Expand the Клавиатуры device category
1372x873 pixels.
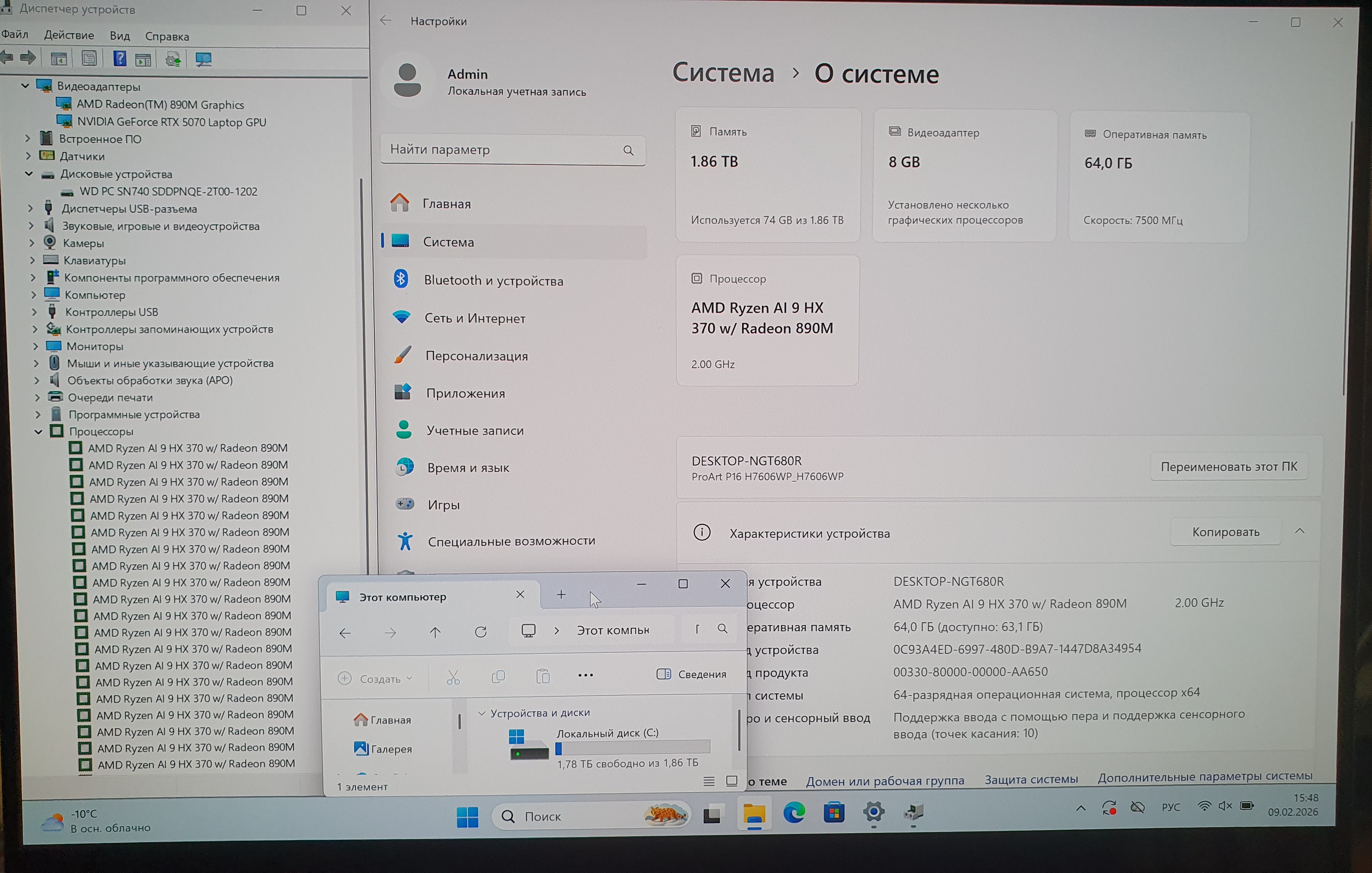pyautogui.click(x=32, y=261)
